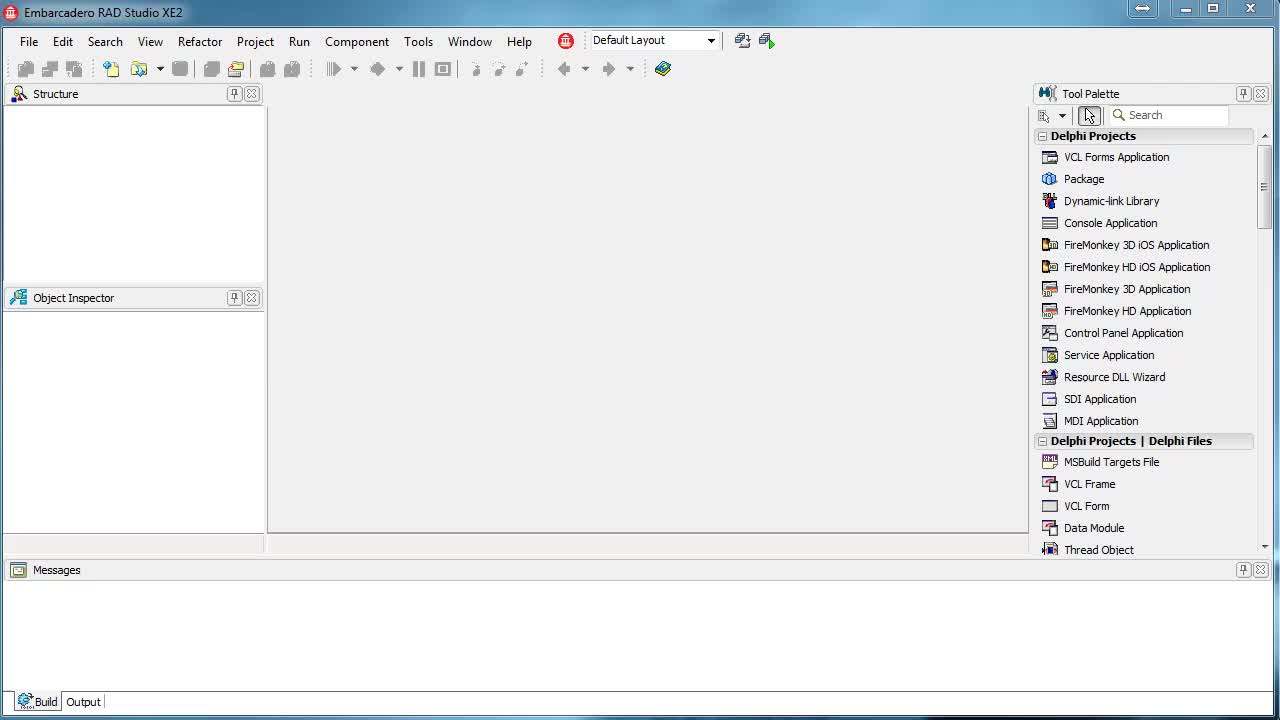This screenshot has width=1280, height=720.
Task: Toggle the Messages panel pin
Action: (x=1243, y=570)
